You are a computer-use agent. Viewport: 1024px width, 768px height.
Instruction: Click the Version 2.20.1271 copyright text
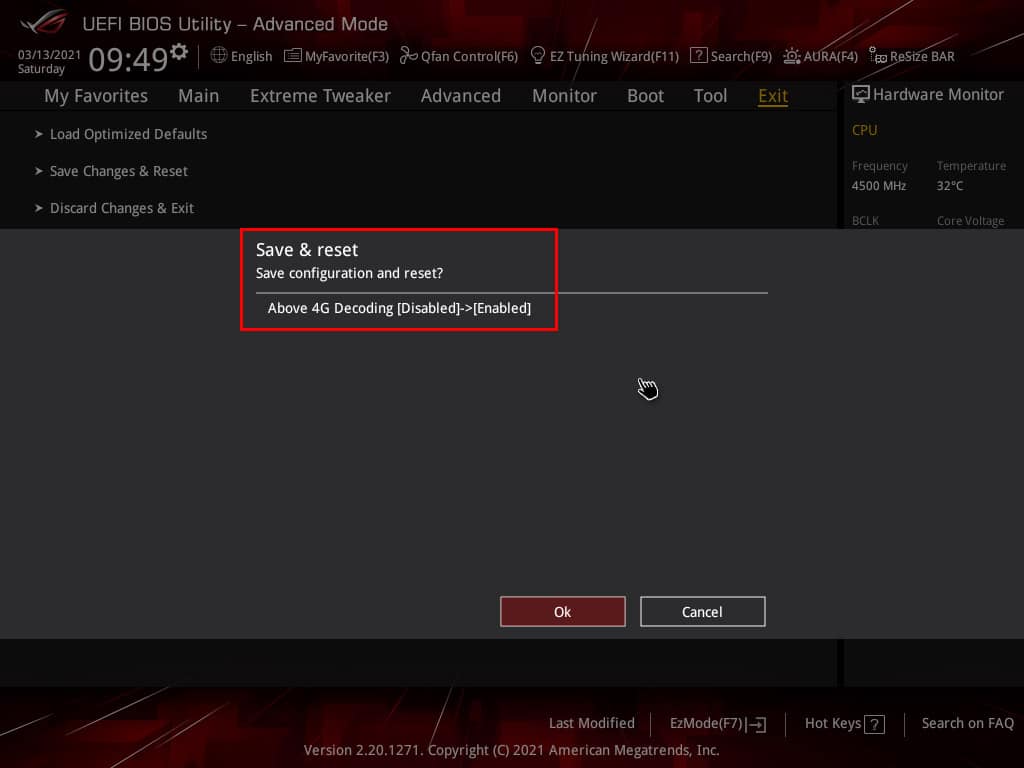click(511, 750)
